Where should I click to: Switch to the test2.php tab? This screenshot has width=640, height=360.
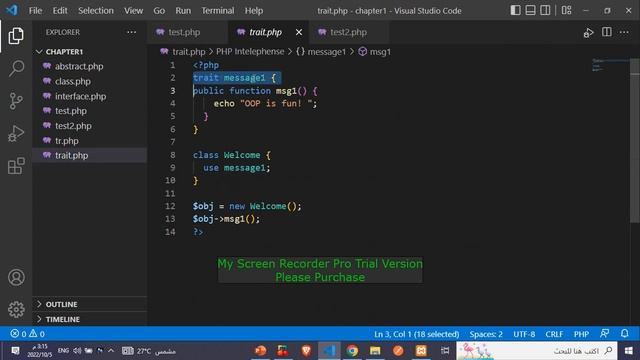point(349,32)
